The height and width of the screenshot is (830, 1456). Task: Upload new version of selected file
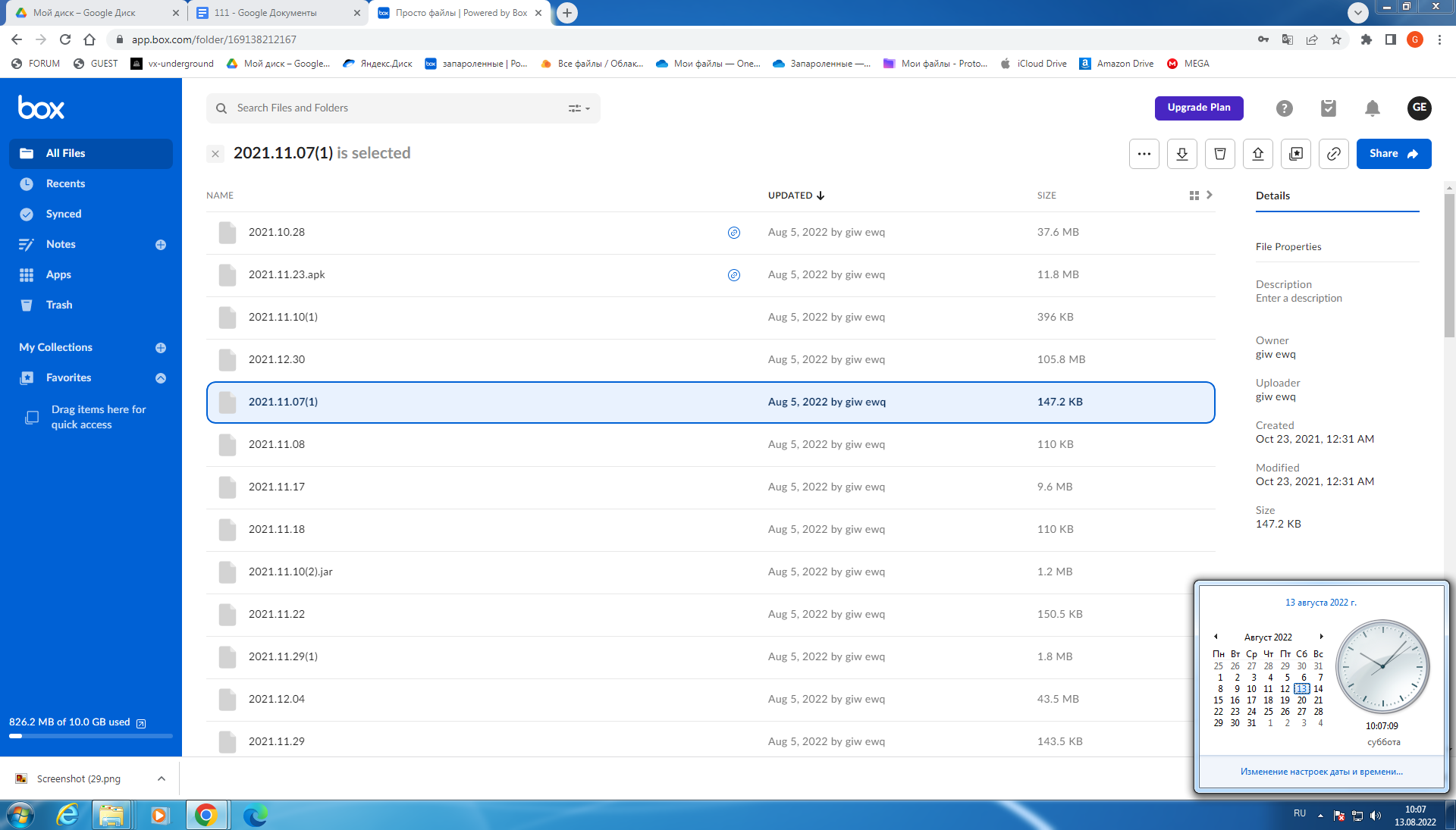pos(1257,154)
